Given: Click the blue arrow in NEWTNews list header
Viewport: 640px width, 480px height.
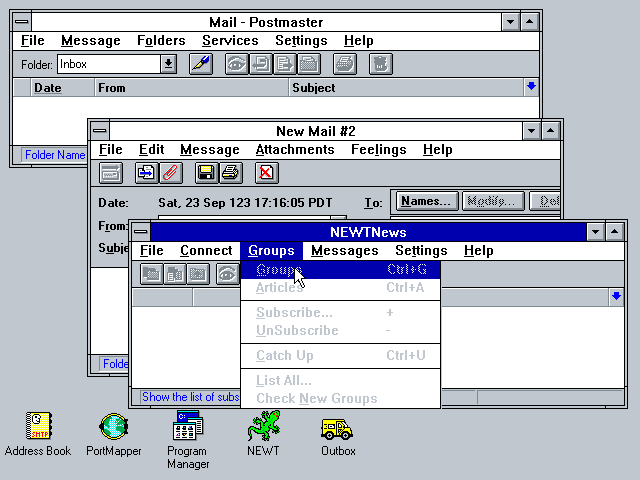Looking at the screenshot, I should (x=616, y=296).
